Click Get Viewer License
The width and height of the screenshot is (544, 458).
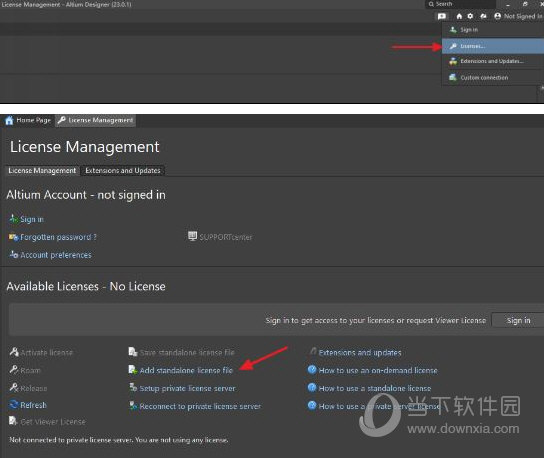[x=53, y=422]
